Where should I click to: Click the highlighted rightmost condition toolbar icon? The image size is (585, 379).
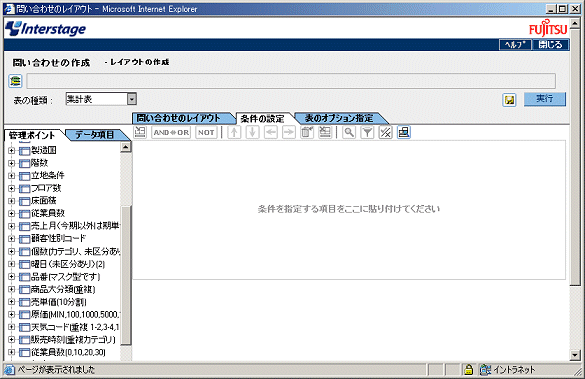coord(404,132)
